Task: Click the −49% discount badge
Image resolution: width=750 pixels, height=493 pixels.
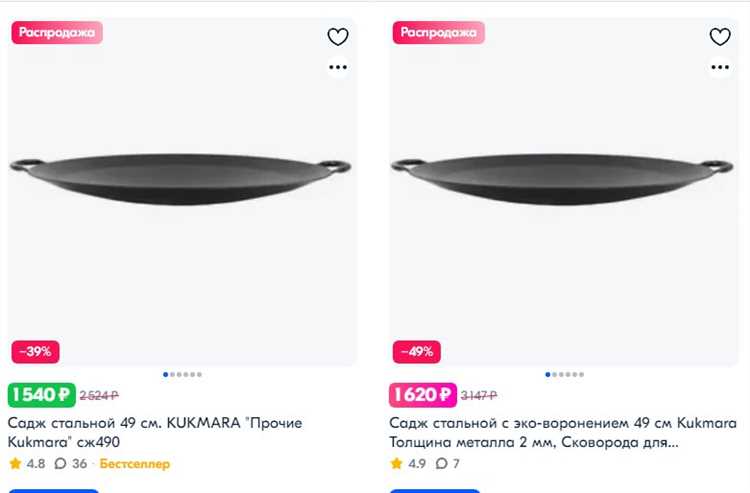Action: tap(417, 352)
